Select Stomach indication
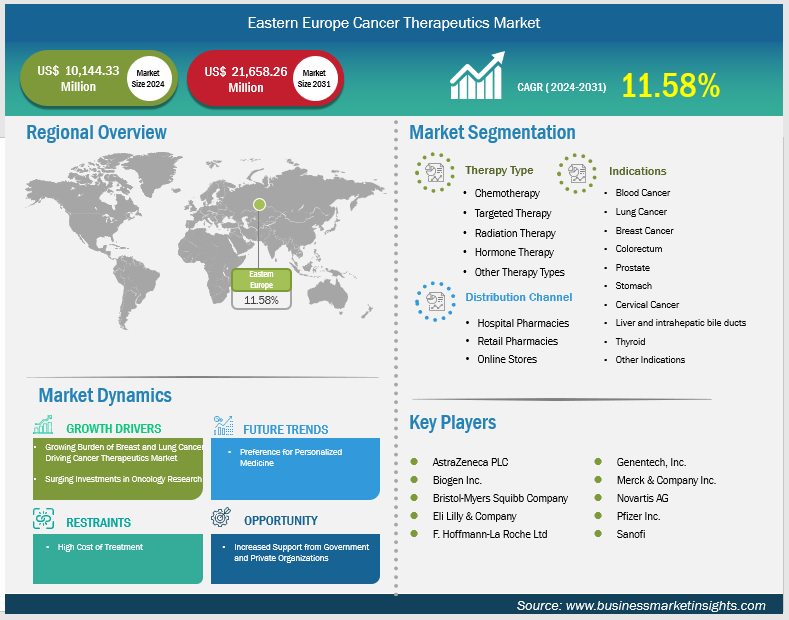The height and width of the screenshot is (620, 789). tap(634, 286)
